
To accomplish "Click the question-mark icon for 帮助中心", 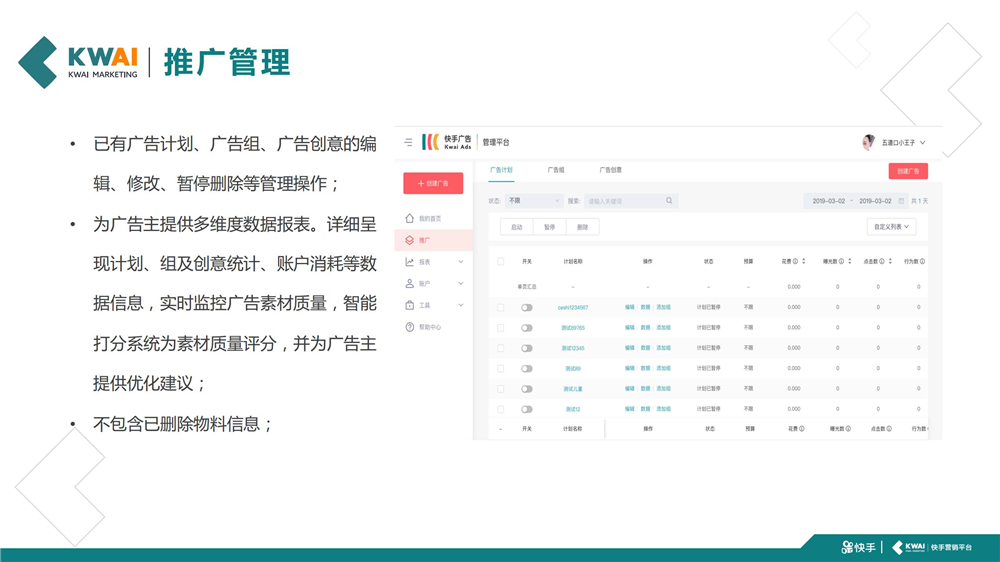I will (x=409, y=327).
